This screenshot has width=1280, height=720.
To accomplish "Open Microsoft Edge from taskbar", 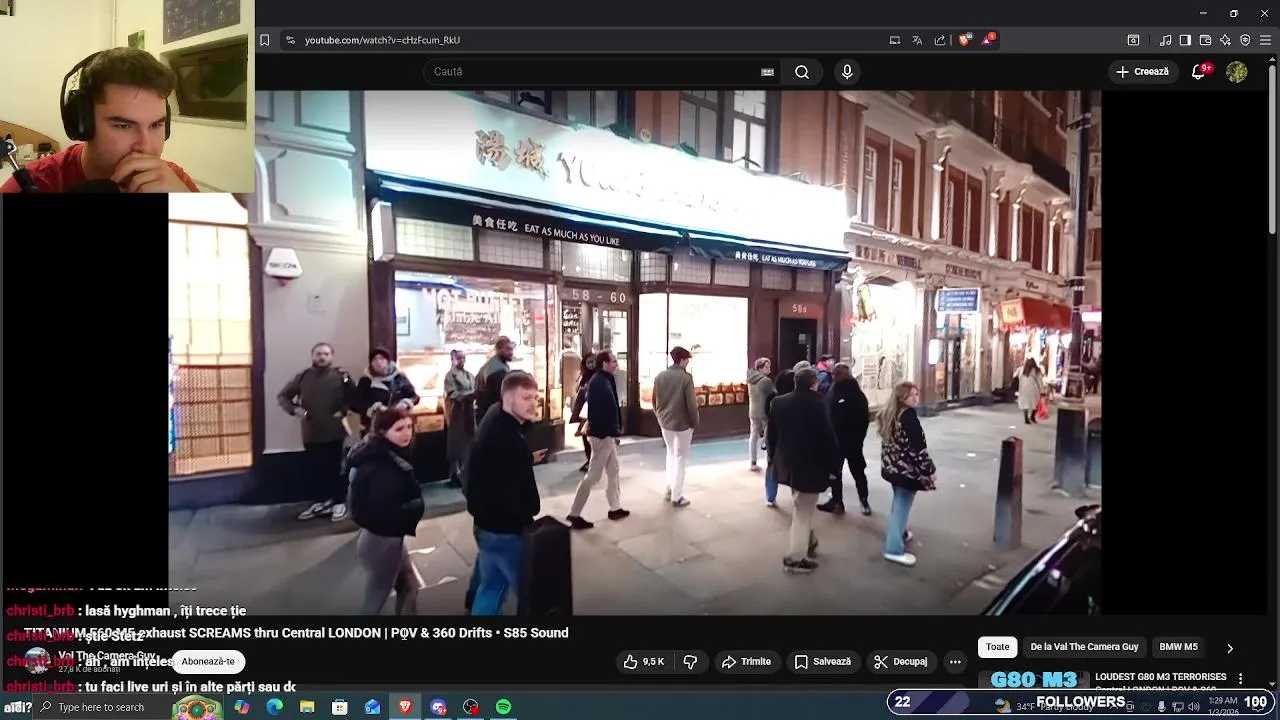I will tap(274, 707).
